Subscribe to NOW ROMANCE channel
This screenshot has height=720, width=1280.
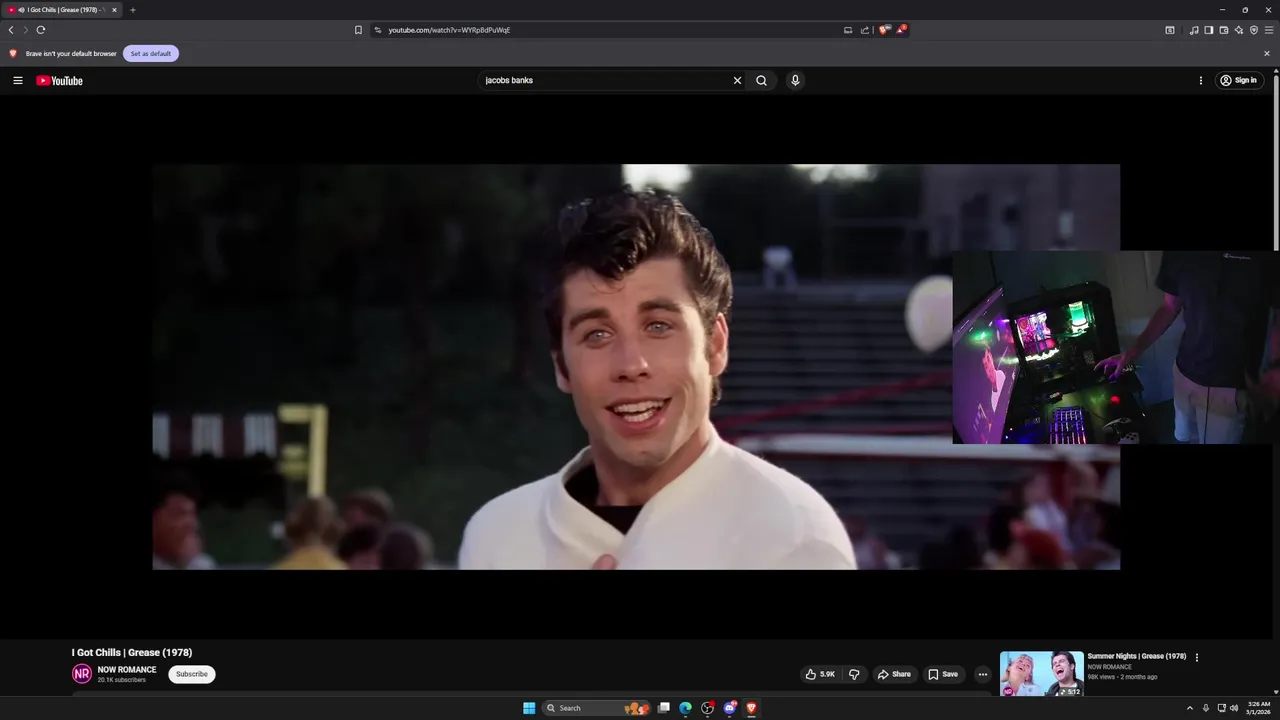tap(192, 674)
